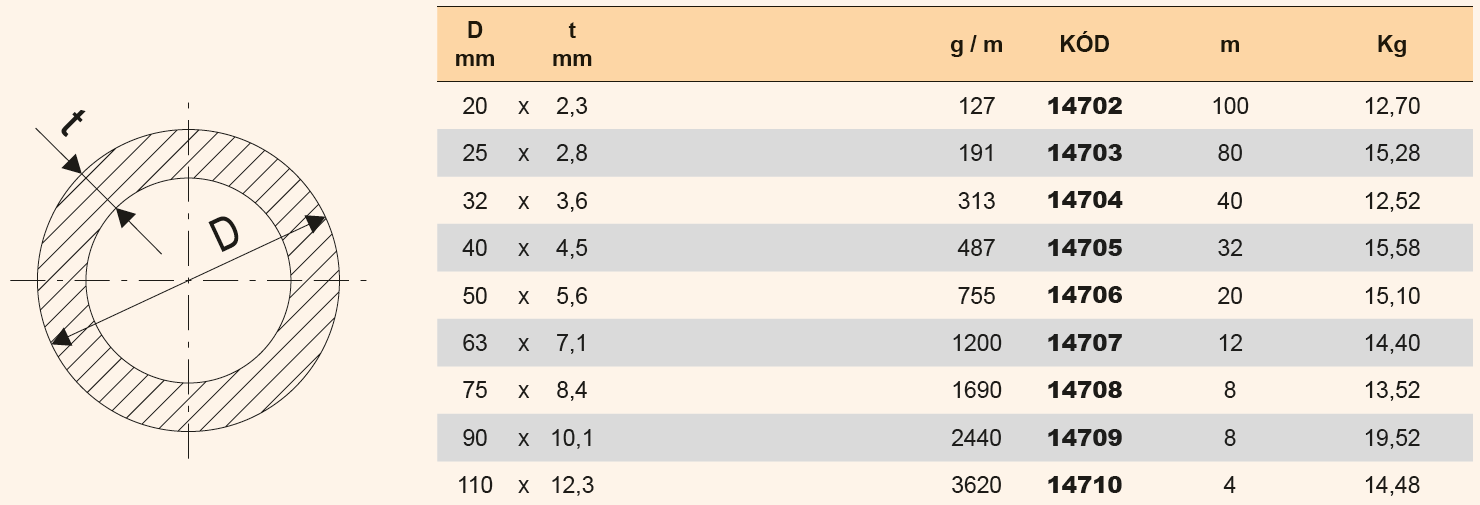Click the D mm column header
This screenshot has height=505, width=1480.
pyautogui.click(x=475, y=45)
